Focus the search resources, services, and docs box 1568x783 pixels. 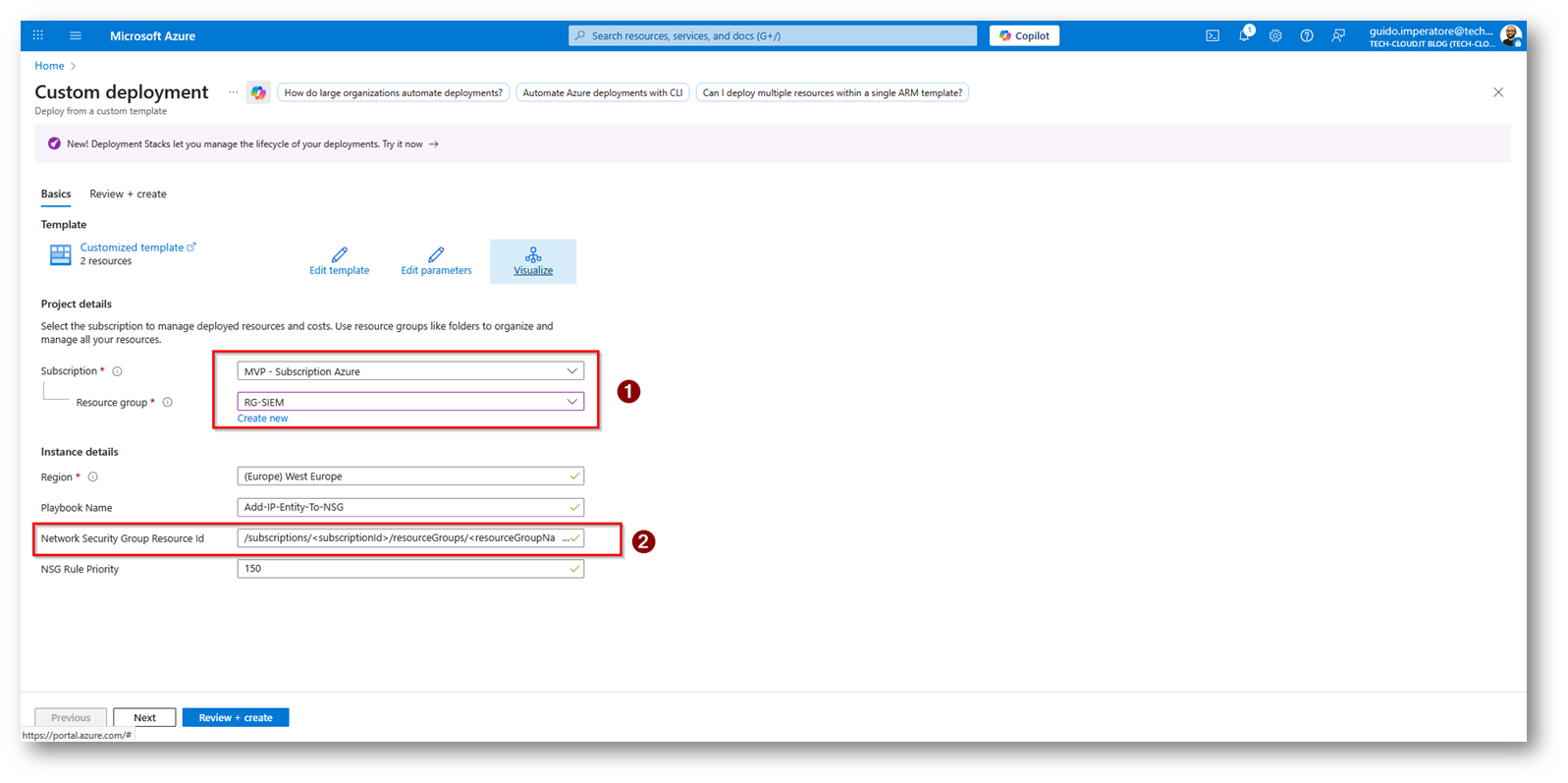pos(773,35)
